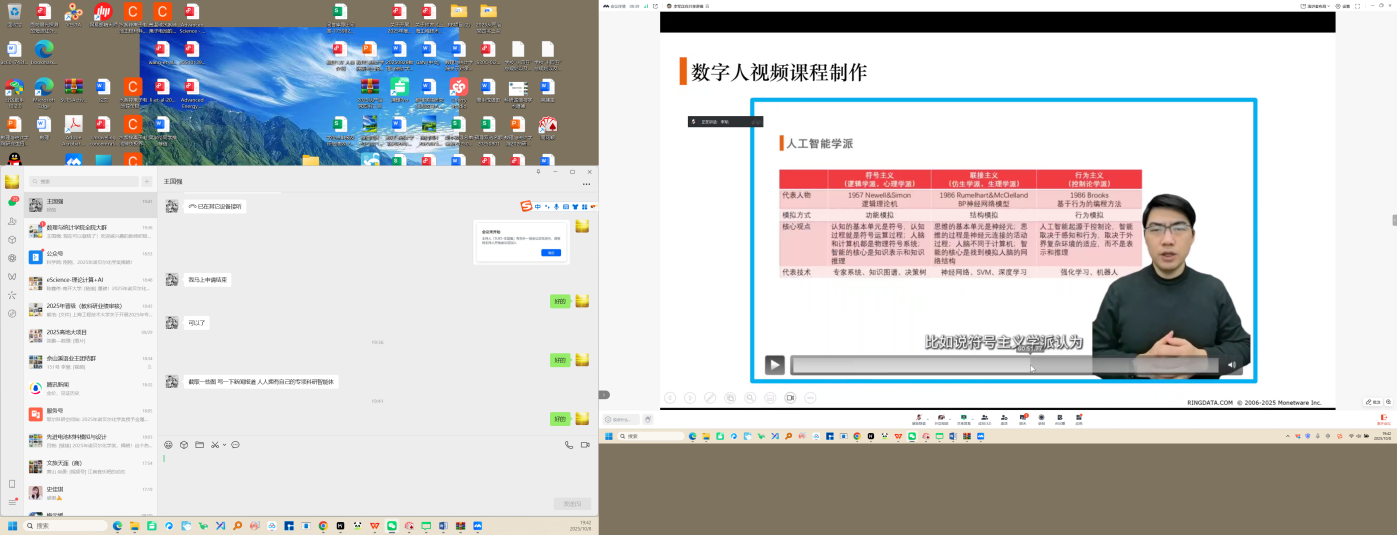The height and width of the screenshot is (535, 1397).
Task: Expand the screenshot scissors dropdown arrow
Action: pyautogui.click(x=224, y=444)
